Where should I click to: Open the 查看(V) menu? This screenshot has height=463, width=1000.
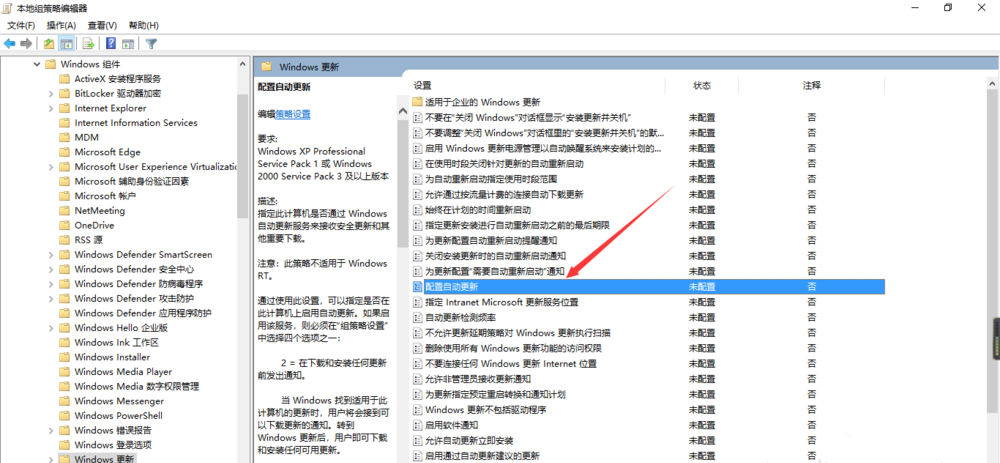point(103,26)
